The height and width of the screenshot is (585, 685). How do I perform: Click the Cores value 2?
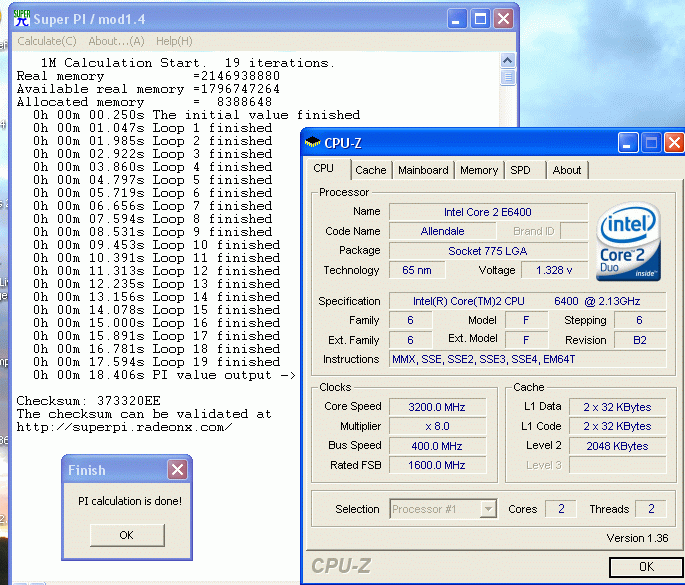point(561,509)
